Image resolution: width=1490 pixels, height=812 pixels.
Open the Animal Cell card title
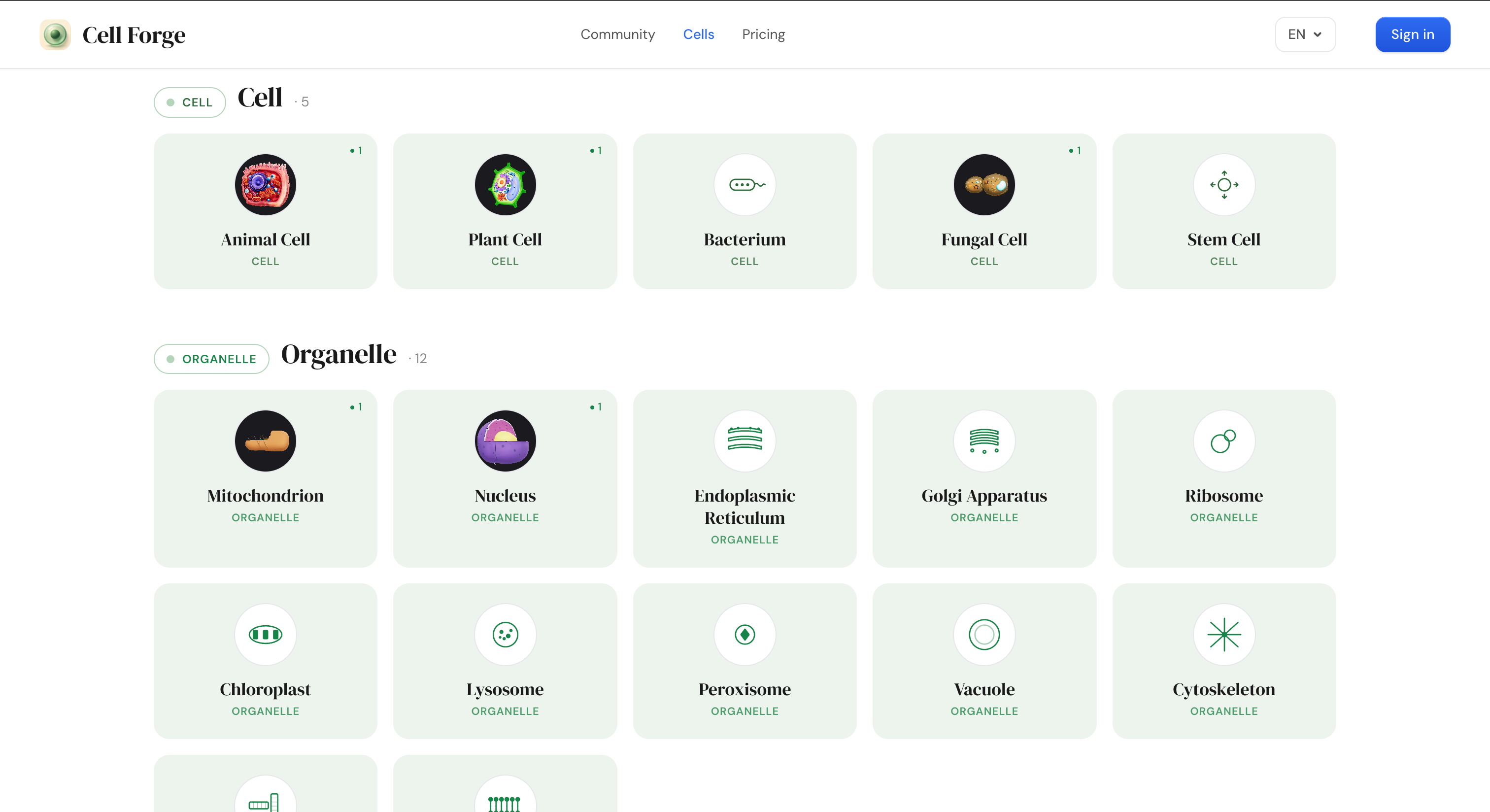coord(266,239)
